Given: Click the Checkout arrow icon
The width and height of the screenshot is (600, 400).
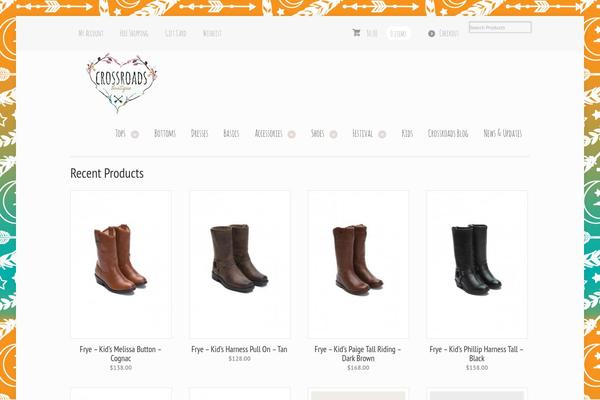Looking at the screenshot, I should tap(431, 34).
